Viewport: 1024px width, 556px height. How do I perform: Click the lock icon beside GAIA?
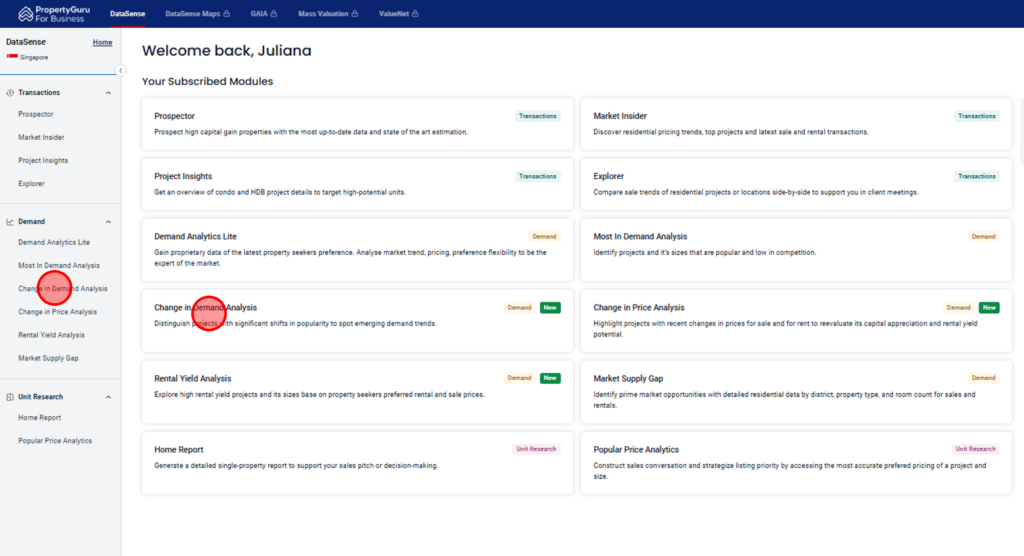coord(274,14)
